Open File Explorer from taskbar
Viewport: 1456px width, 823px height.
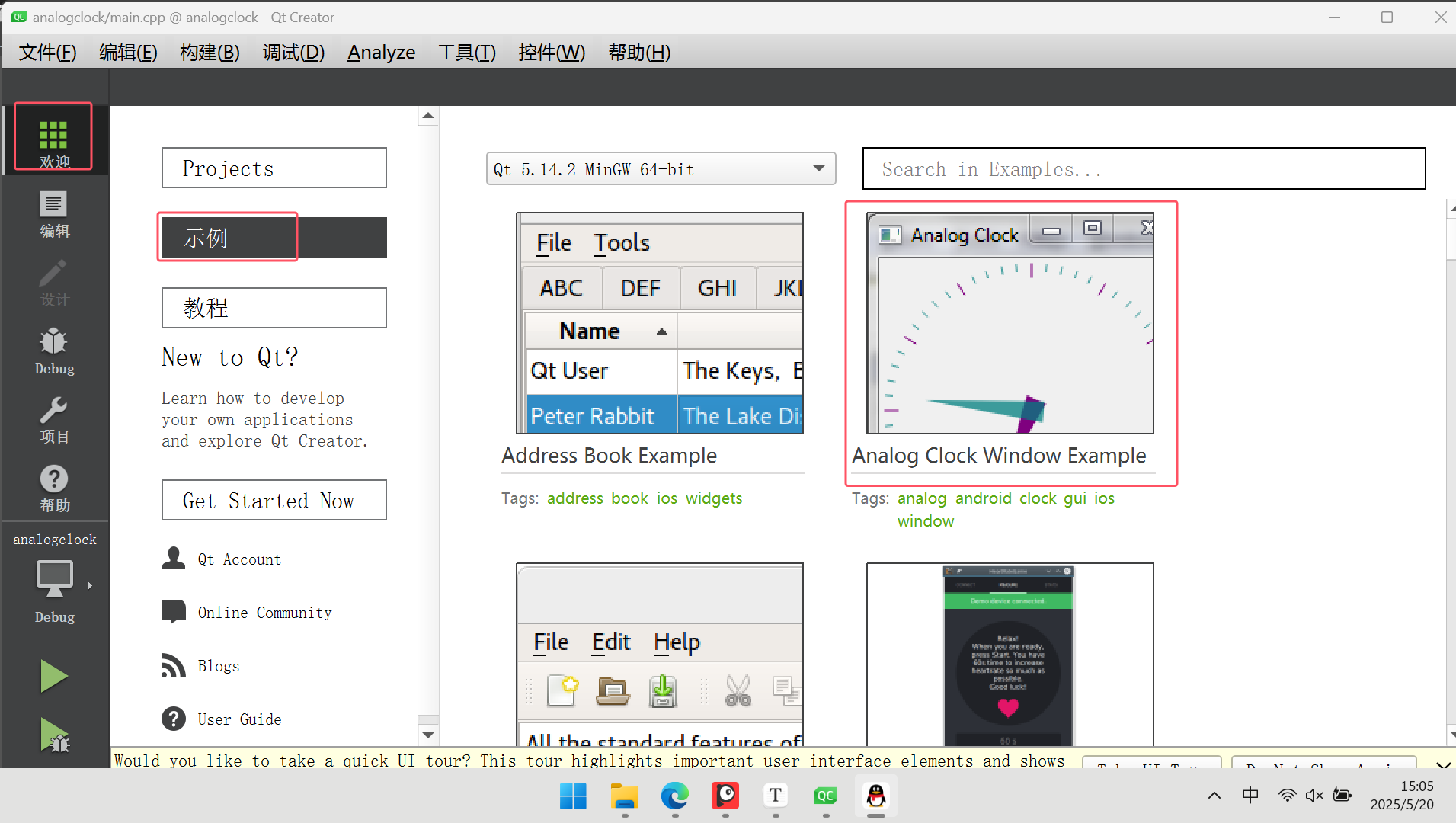pyautogui.click(x=624, y=796)
